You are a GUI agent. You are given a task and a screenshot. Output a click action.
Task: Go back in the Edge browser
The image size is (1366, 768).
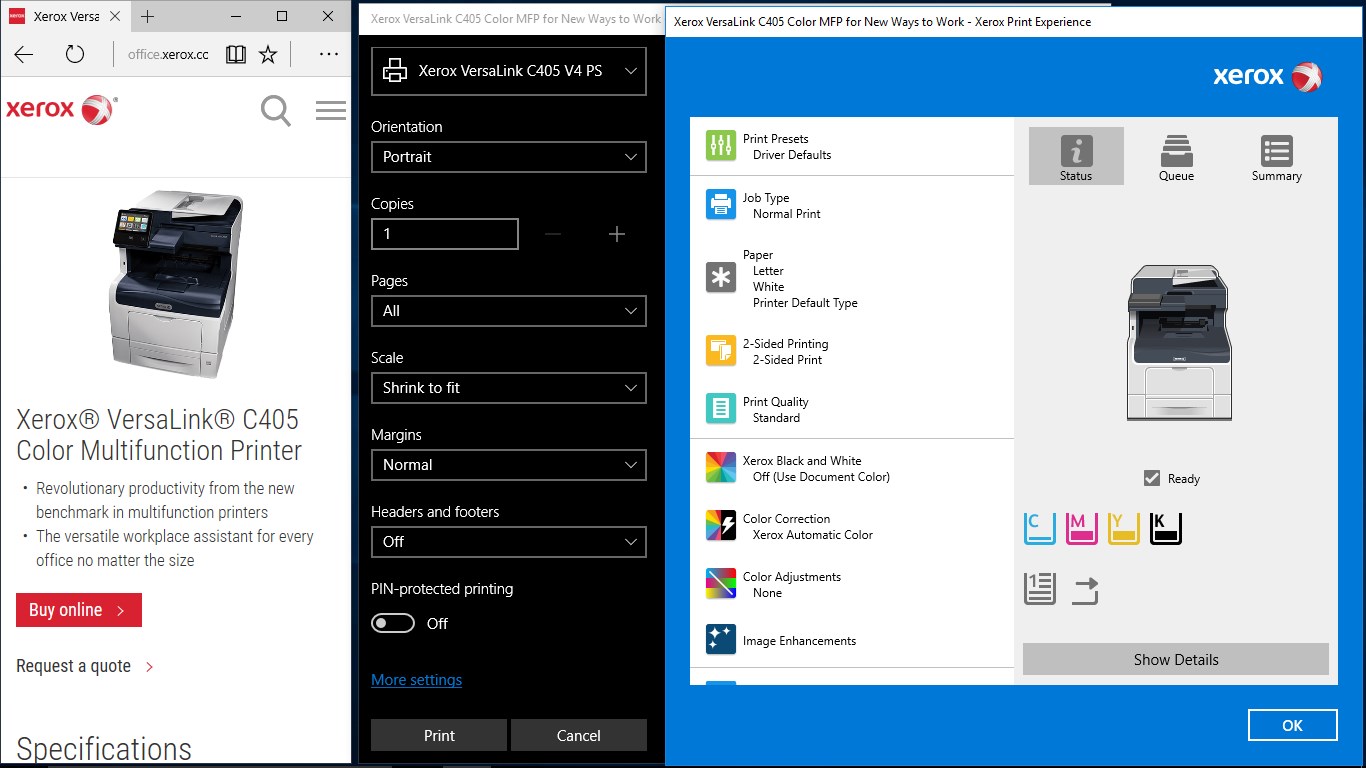click(x=24, y=55)
